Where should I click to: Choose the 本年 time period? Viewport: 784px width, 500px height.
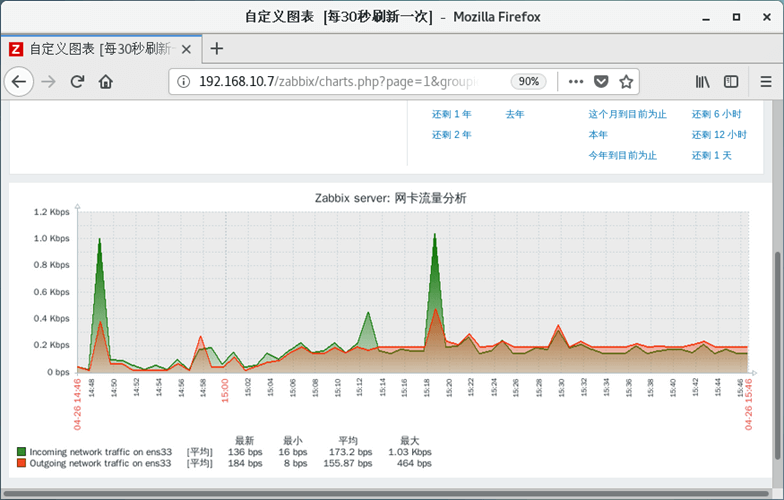pyautogui.click(x=598, y=135)
